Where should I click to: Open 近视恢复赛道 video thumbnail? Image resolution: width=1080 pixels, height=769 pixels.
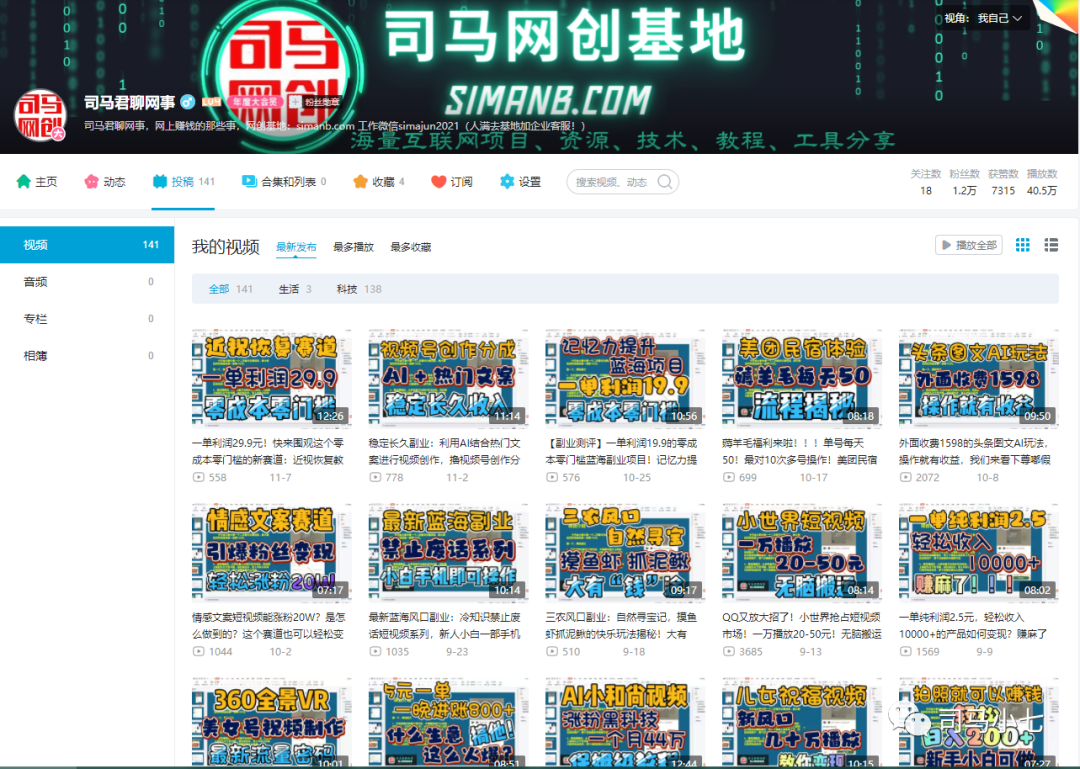[x=271, y=378]
